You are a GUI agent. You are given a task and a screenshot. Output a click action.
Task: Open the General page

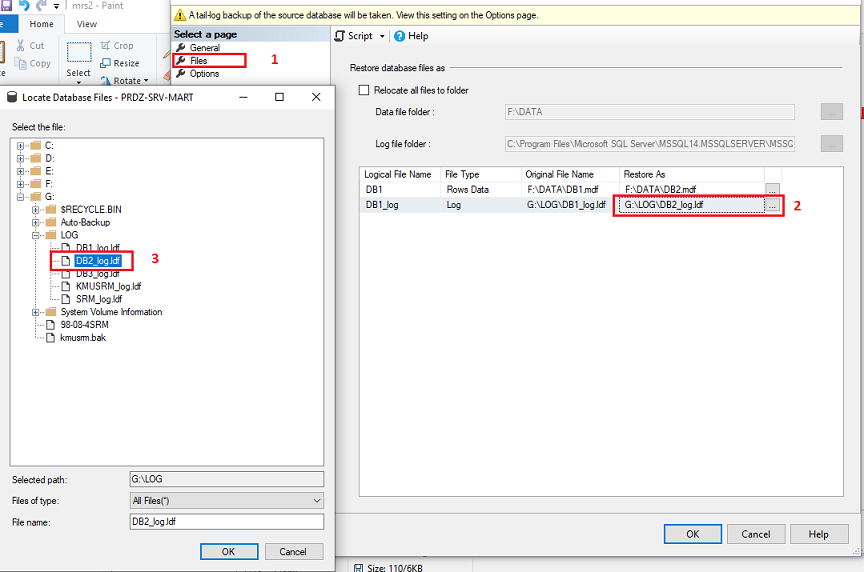tap(204, 48)
